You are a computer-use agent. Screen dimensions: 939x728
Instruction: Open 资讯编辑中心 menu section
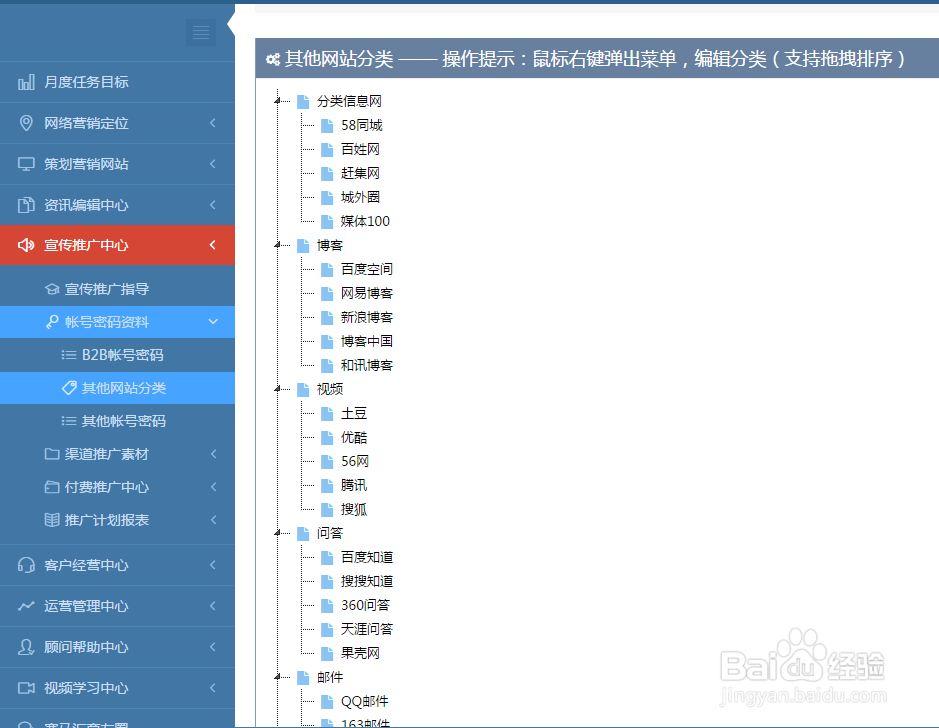tap(117, 205)
